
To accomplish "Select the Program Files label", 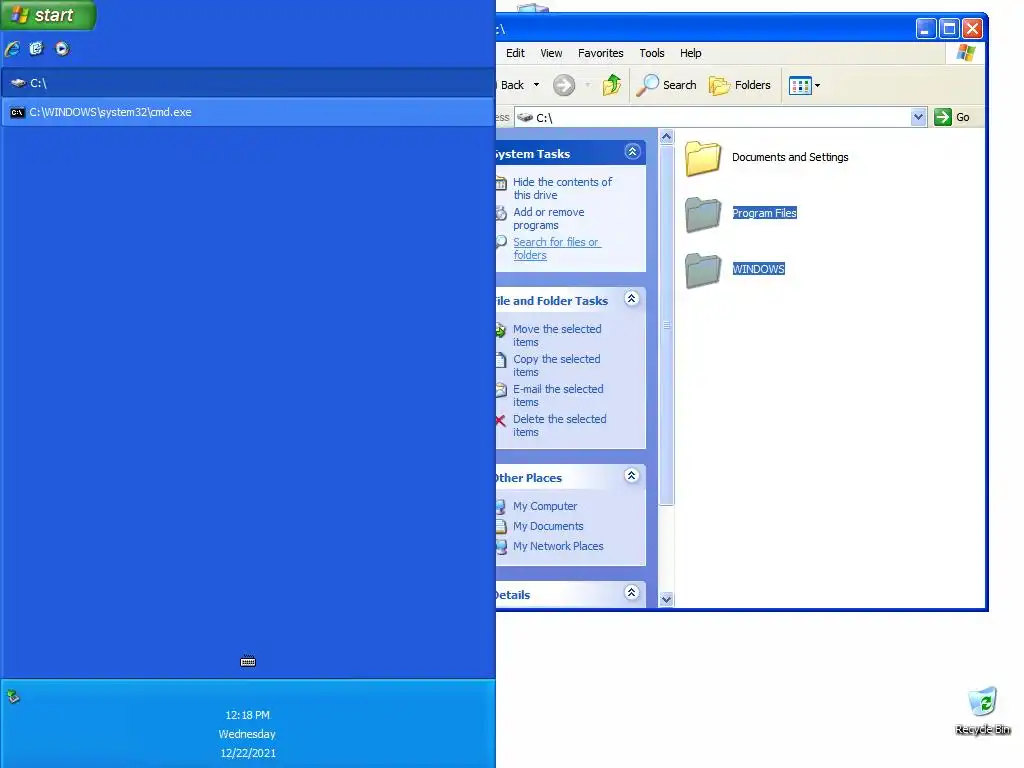I will (764, 213).
